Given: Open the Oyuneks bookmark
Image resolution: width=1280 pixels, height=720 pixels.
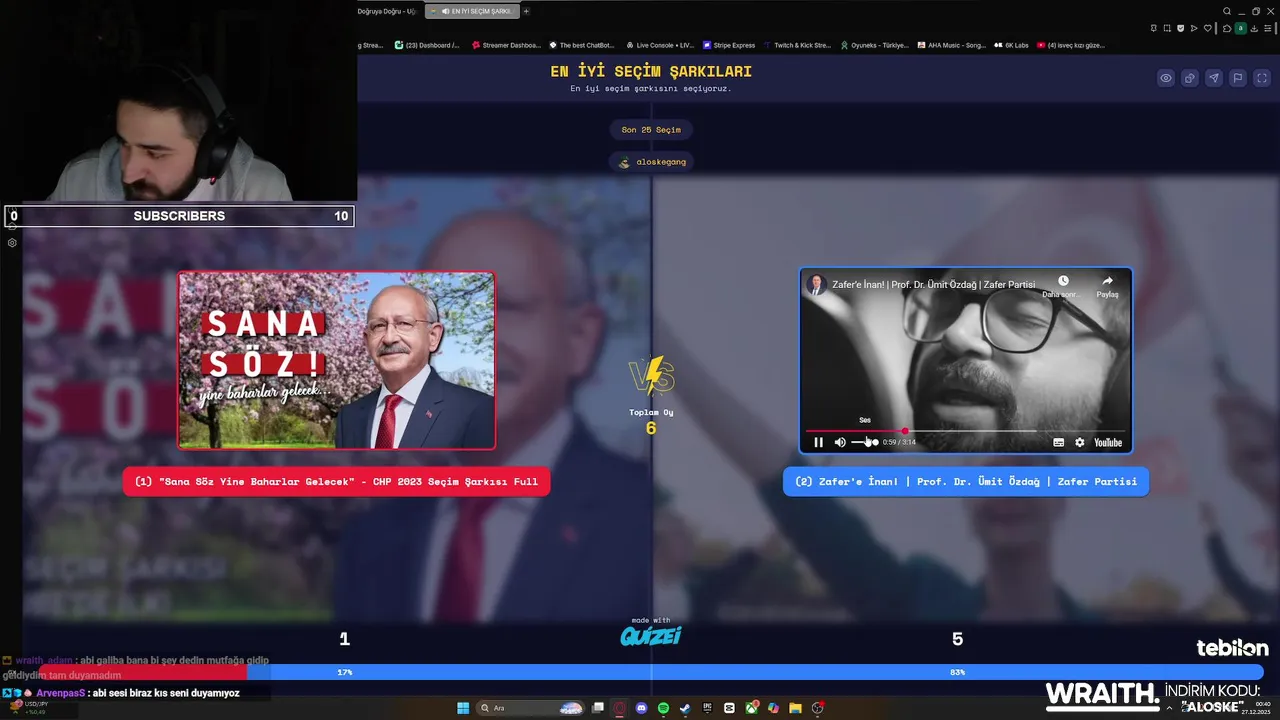Looking at the screenshot, I should 874,45.
